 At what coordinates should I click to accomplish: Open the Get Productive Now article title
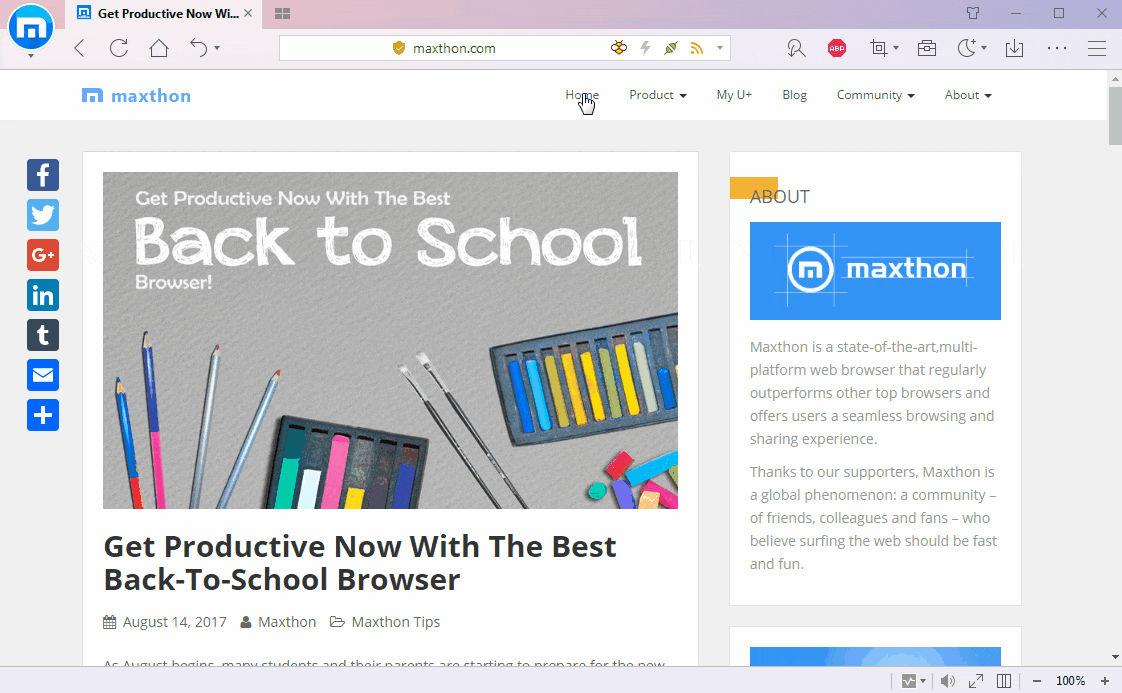point(360,563)
